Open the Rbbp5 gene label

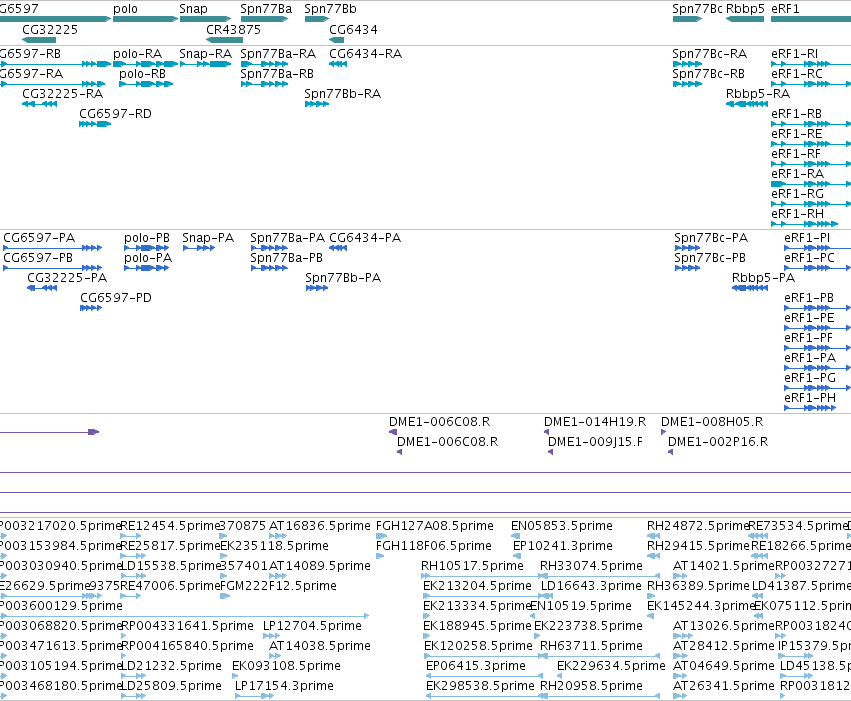coord(745,9)
